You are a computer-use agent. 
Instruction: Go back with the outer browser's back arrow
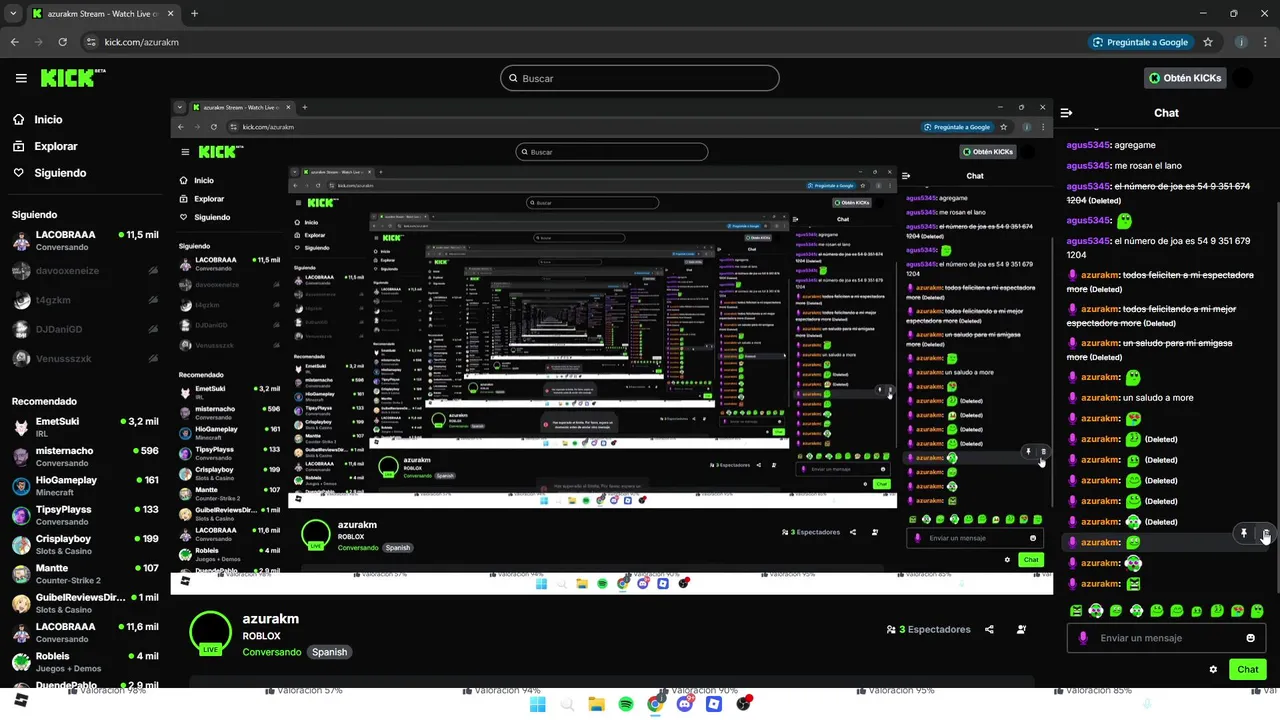tap(14, 42)
